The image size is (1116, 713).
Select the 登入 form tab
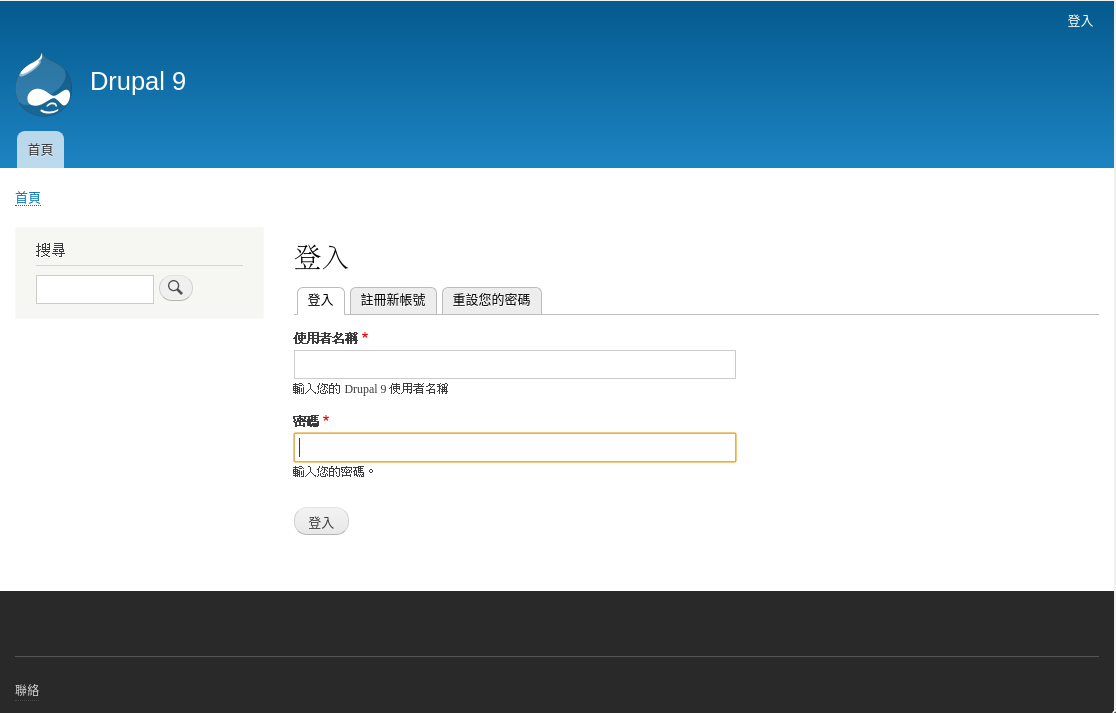point(320,300)
